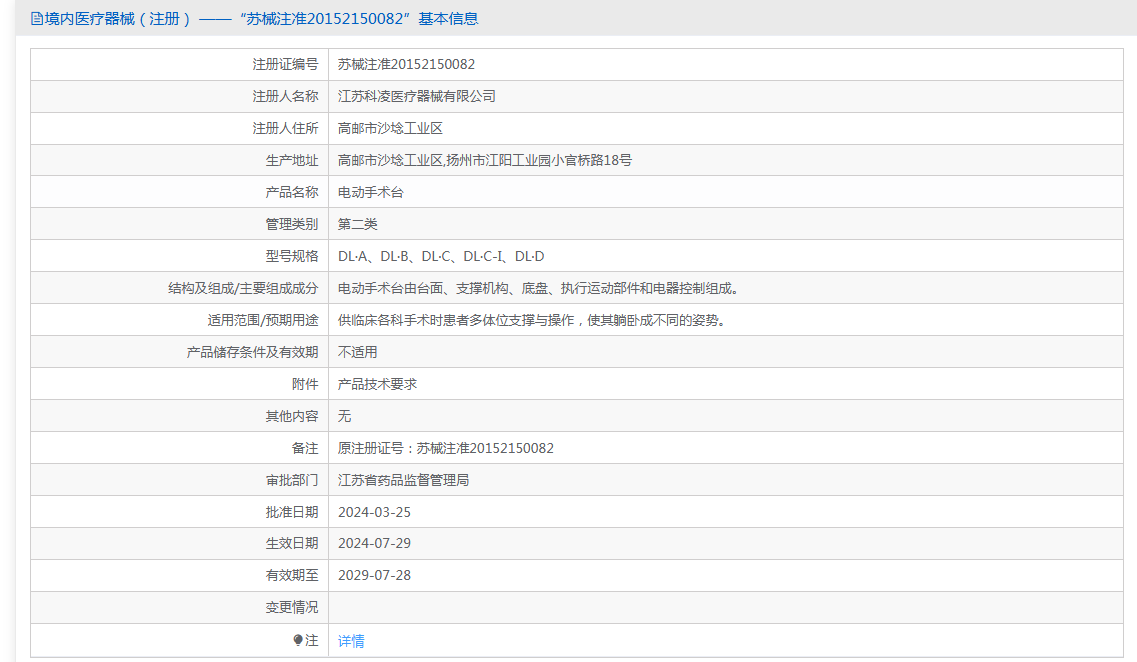Click the 注 label in the last row

pos(312,640)
